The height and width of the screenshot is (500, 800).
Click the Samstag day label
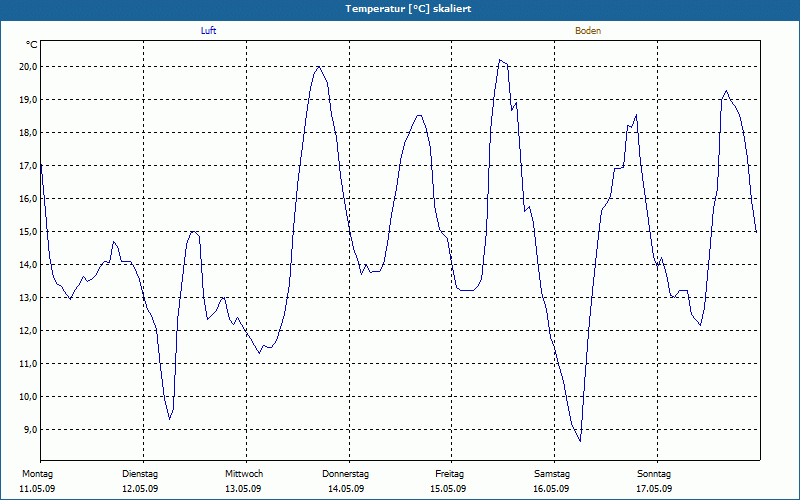click(552, 474)
